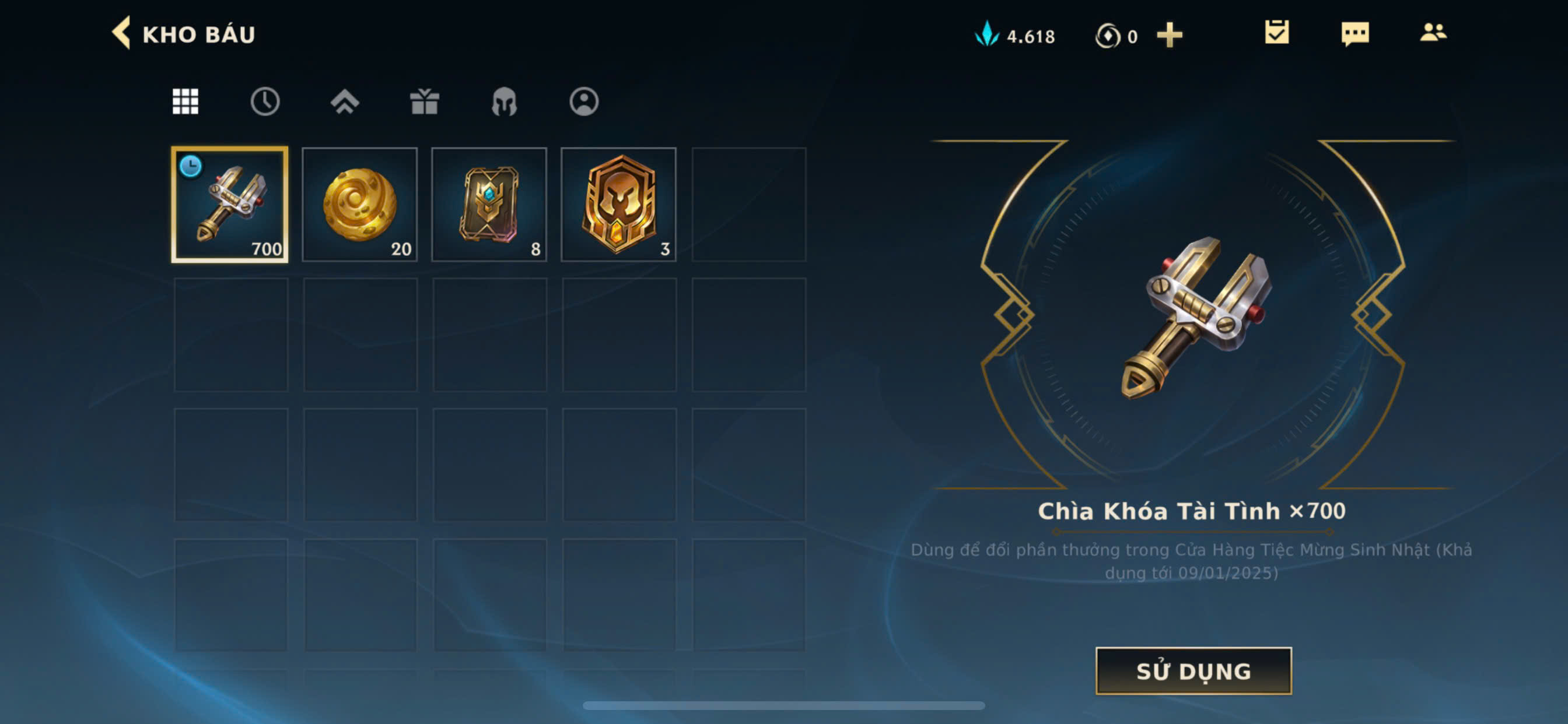The width and height of the screenshot is (1568, 724).
Task: Show the gift box items filter
Action: pos(424,101)
